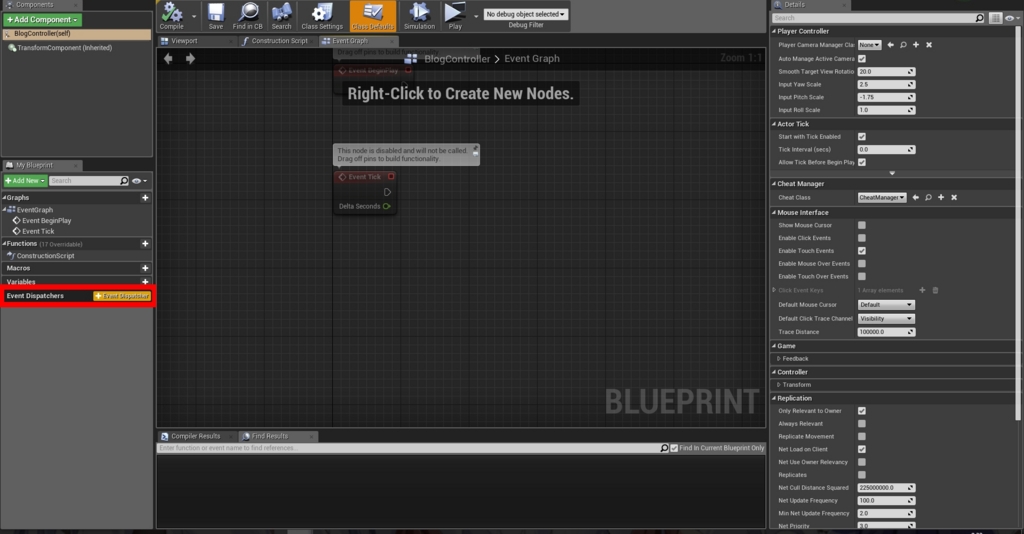1024x534 pixels.
Task: Switch to Event Graph tab
Action: [x=350, y=40]
